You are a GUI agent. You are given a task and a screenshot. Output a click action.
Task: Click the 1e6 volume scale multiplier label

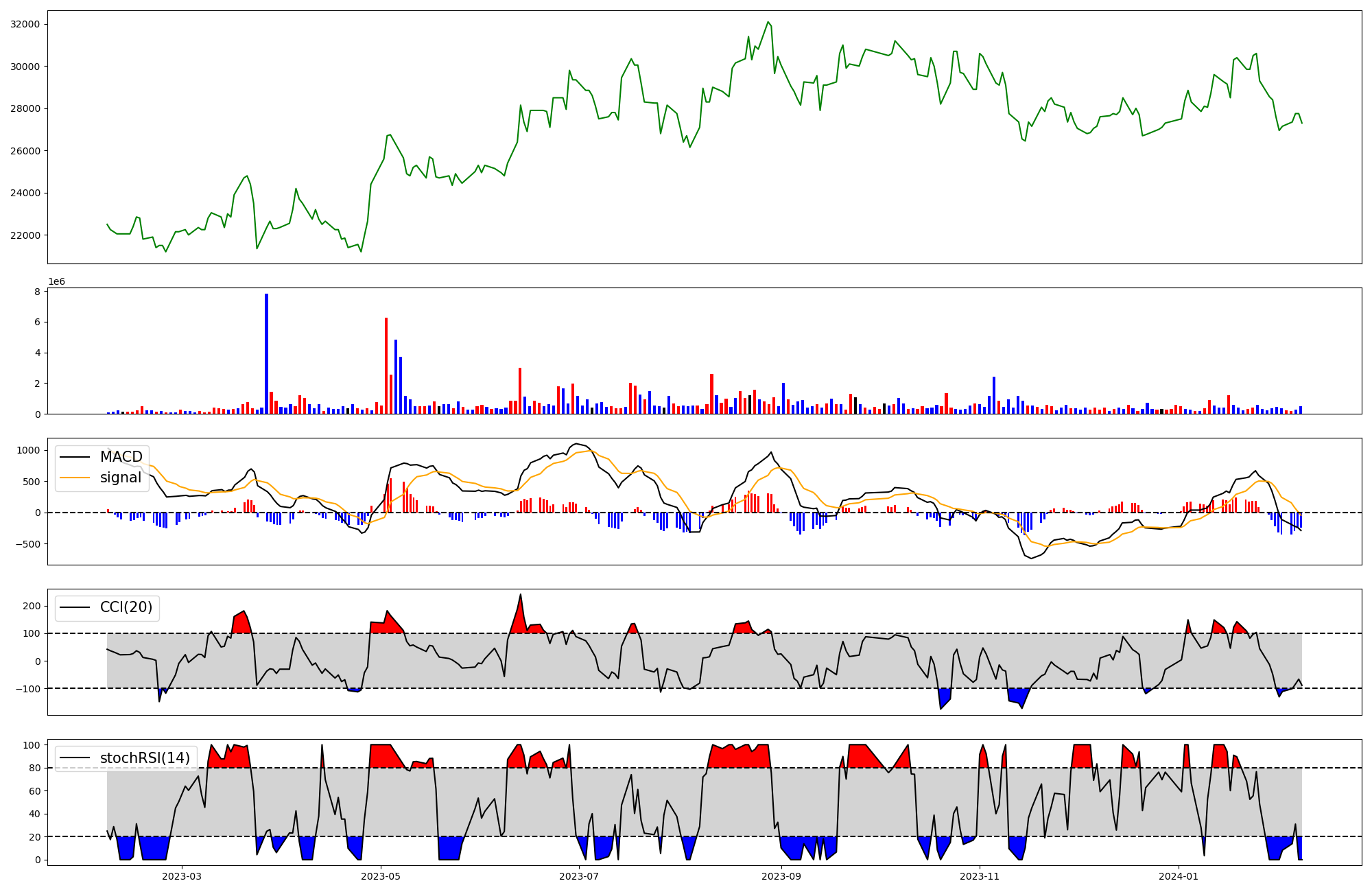click(56, 282)
